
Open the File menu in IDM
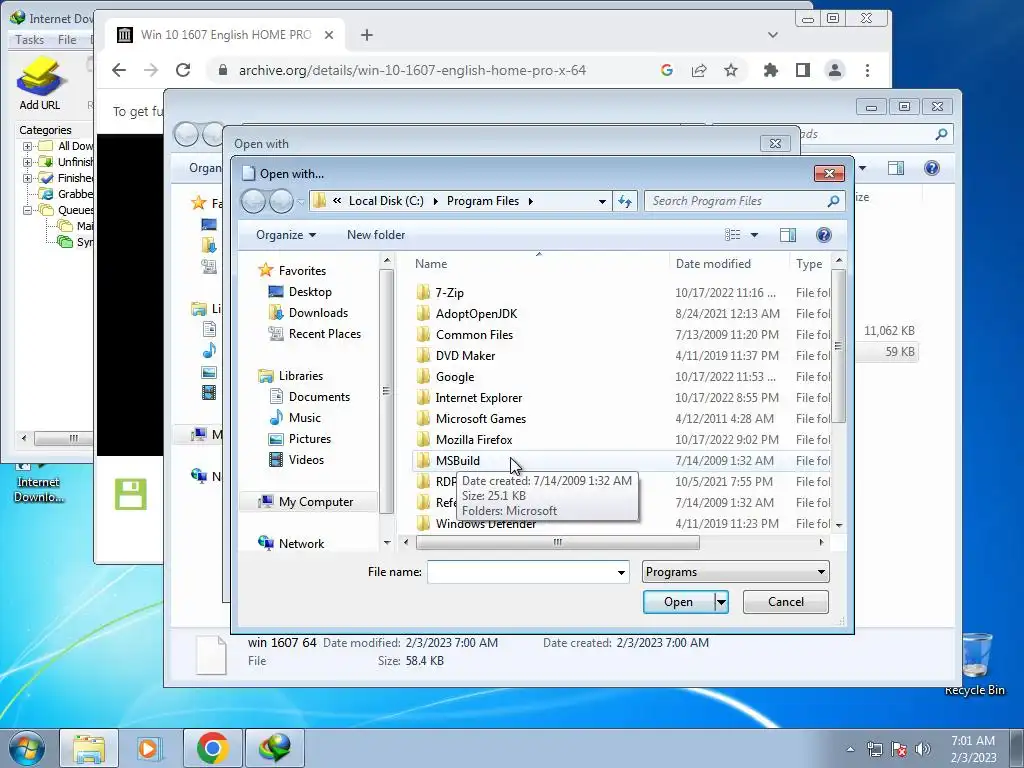[67, 40]
